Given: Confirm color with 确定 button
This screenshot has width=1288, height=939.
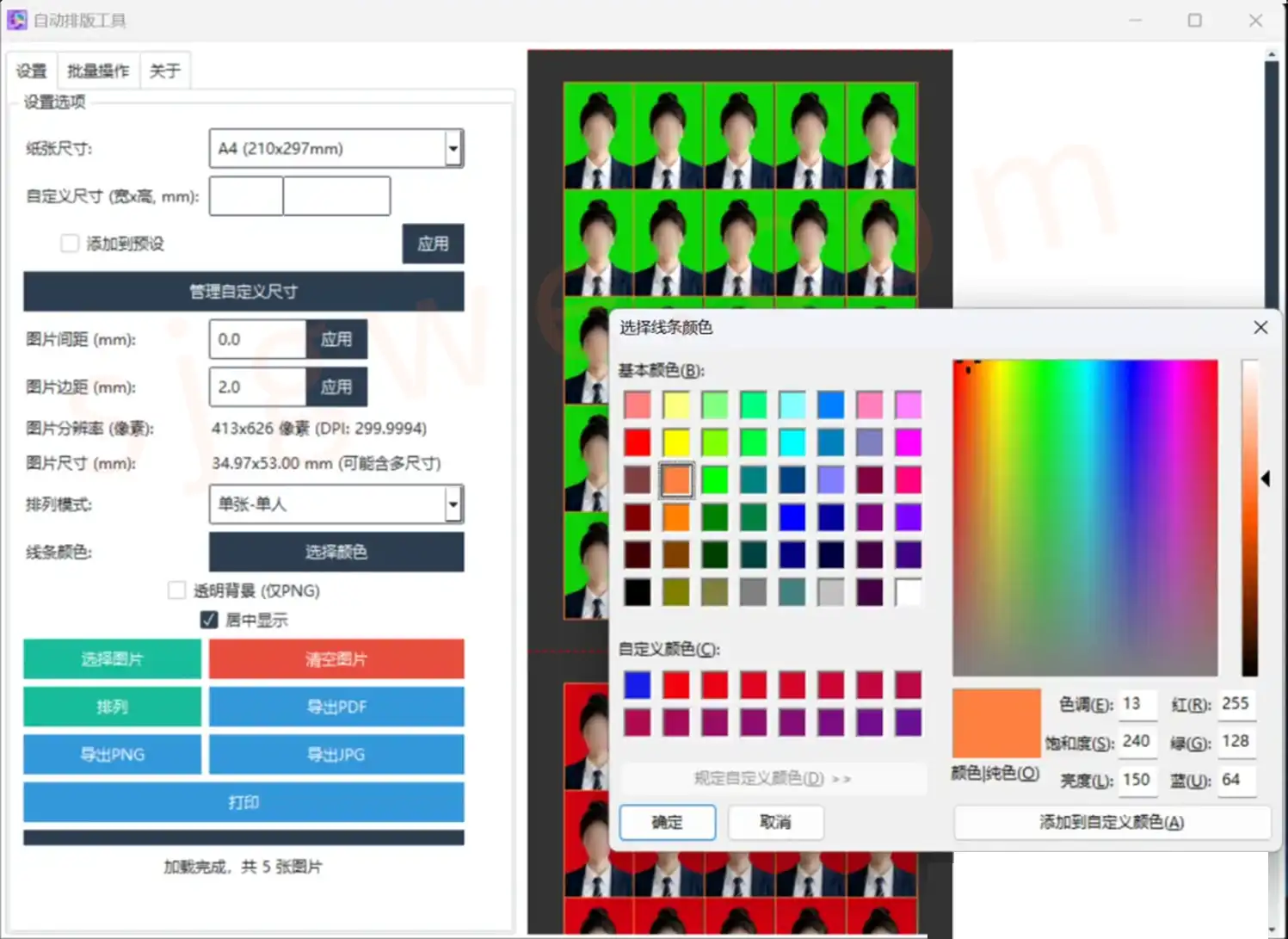Looking at the screenshot, I should (x=668, y=822).
